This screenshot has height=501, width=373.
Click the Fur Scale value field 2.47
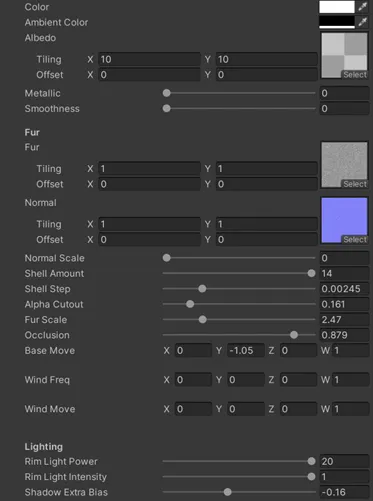(x=344, y=319)
